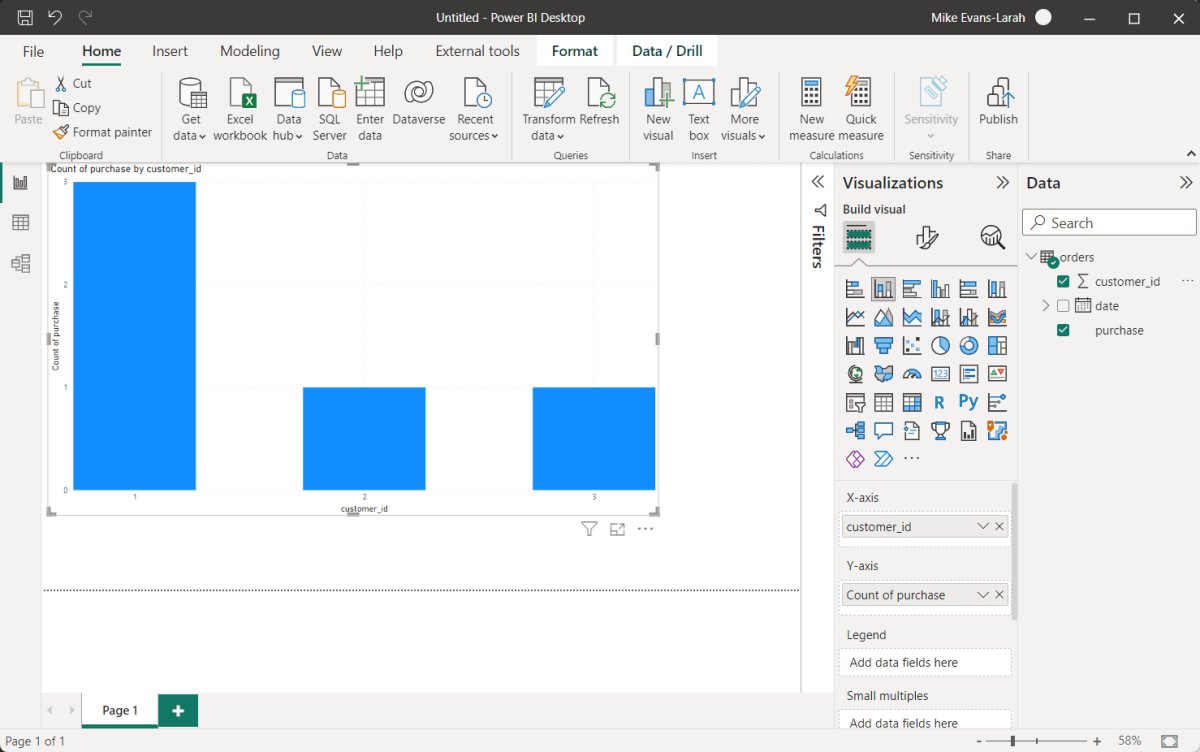Click the filter funnel icon below chart

(x=589, y=529)
